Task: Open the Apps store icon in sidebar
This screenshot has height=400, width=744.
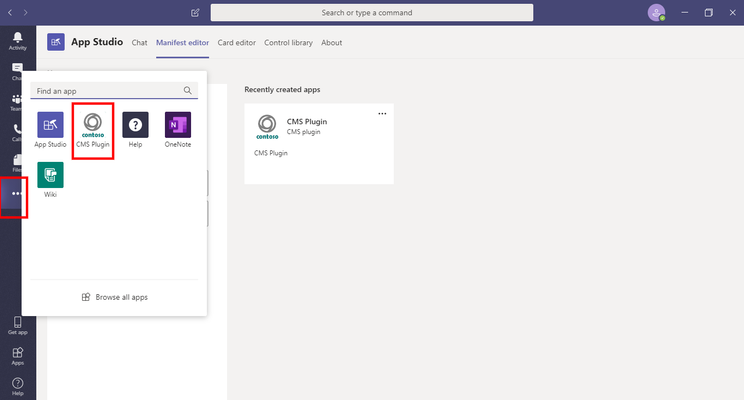Action: [x=18, y=356]
